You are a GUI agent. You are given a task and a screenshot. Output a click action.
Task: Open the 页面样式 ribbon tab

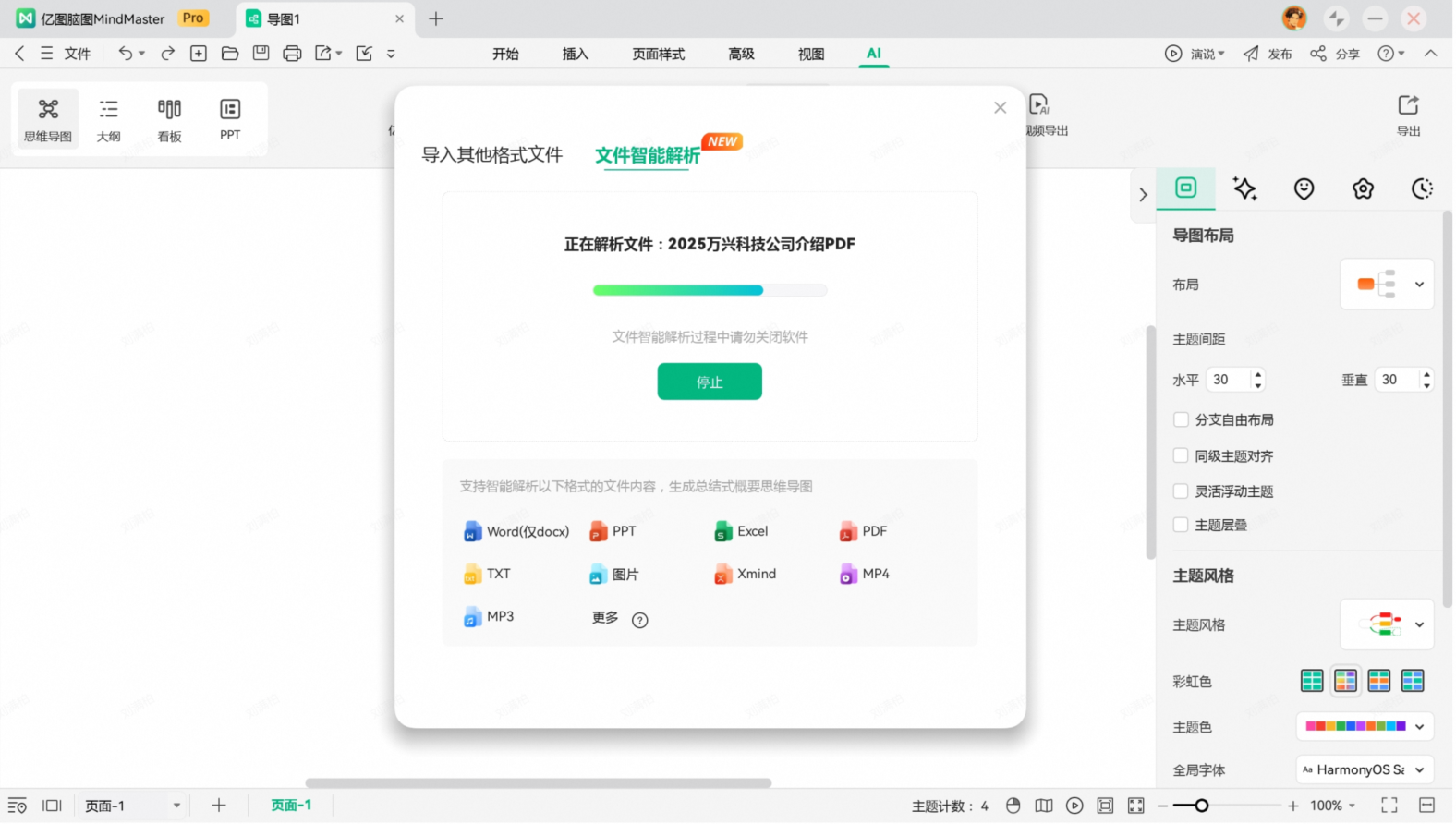click(659, 54)
